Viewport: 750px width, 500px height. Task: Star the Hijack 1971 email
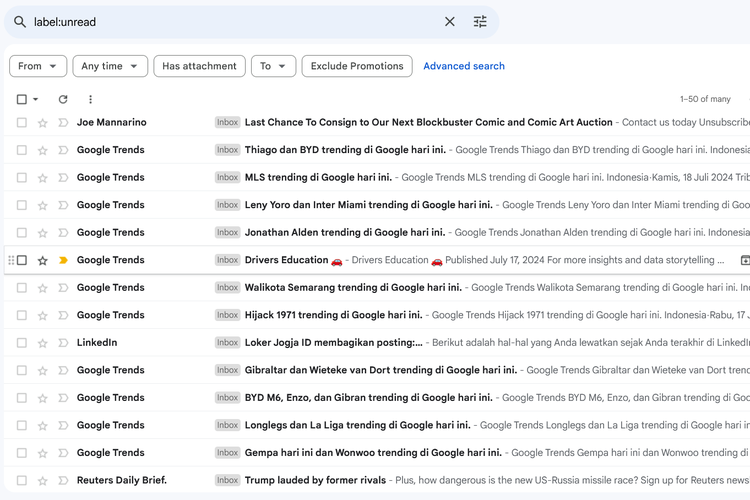point(43,316)
